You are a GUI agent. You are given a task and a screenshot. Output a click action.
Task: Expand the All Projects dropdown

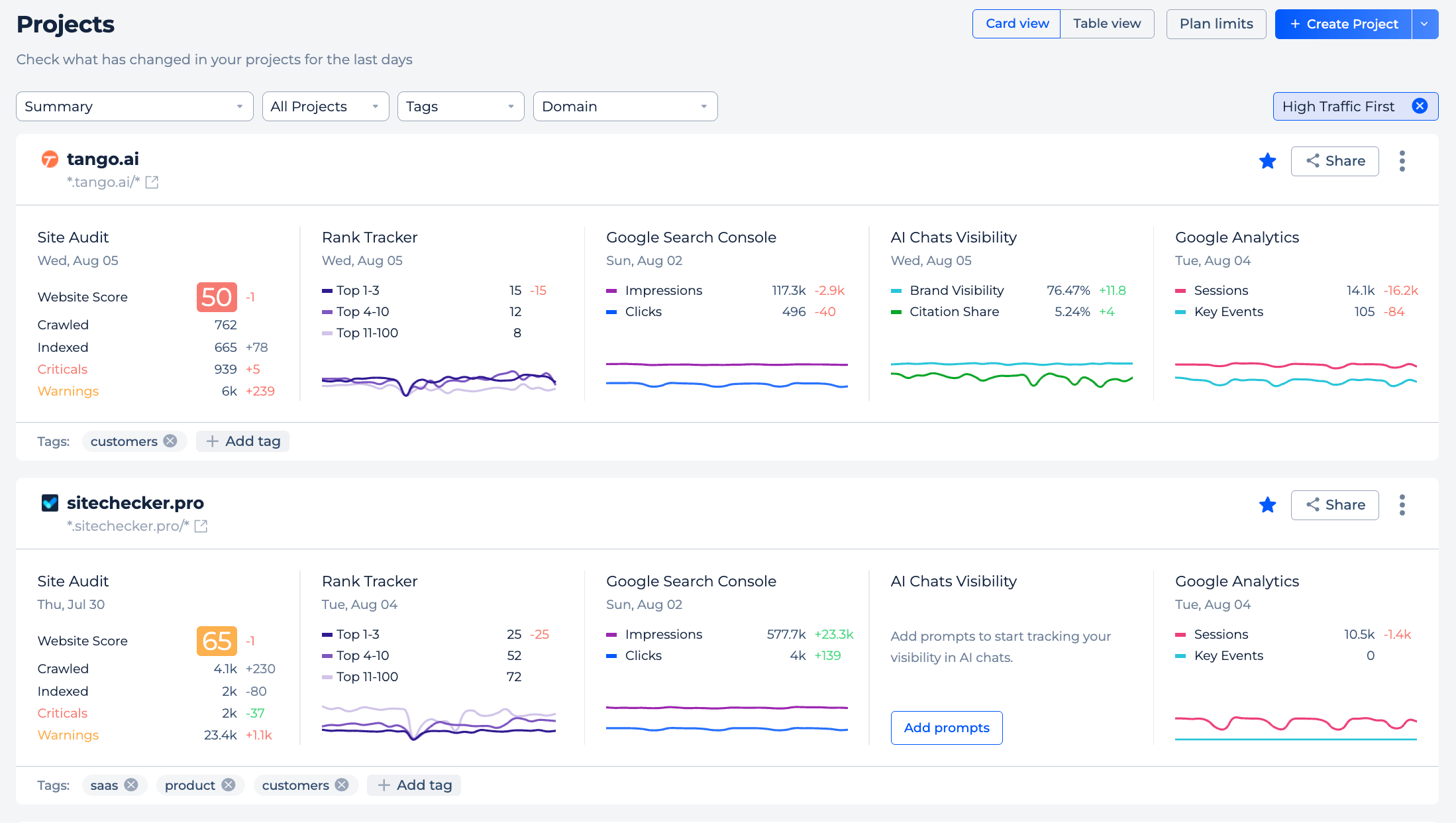click(325, 107)
